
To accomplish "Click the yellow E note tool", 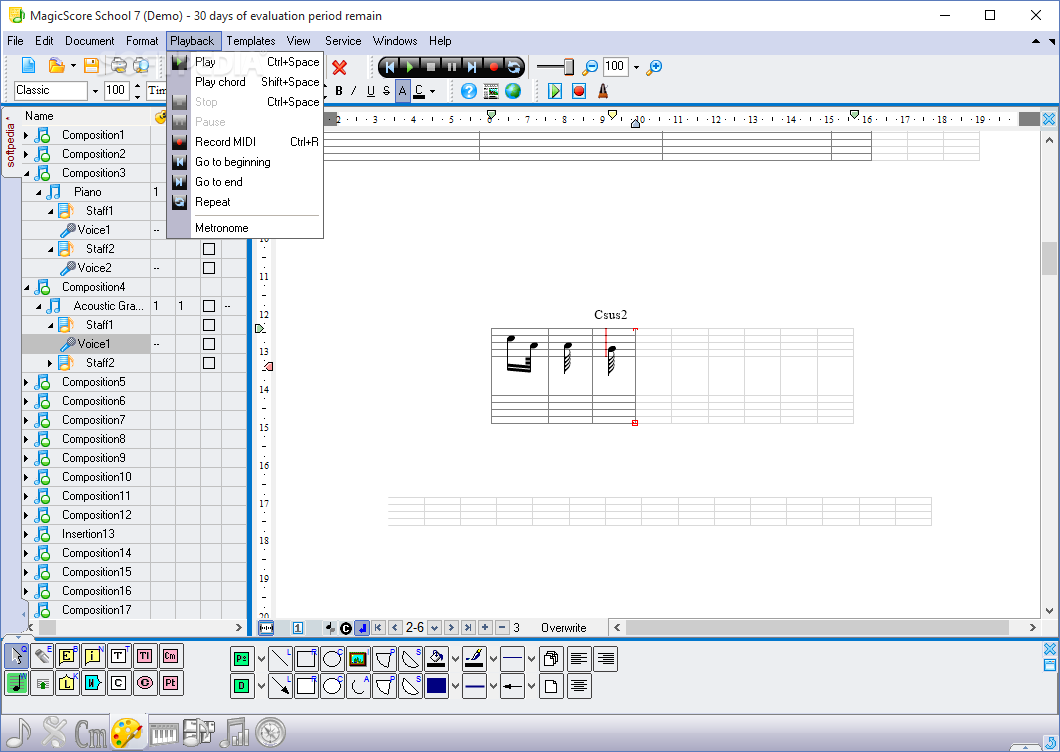I will pos(67,656).
